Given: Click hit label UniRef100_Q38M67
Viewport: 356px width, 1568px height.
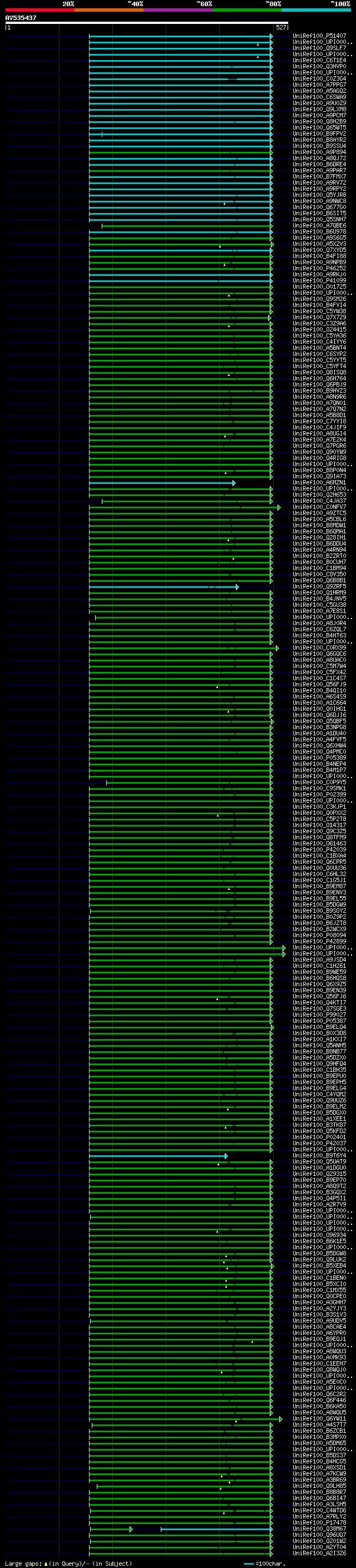Looking at the screenshot, I should 319,1529.
